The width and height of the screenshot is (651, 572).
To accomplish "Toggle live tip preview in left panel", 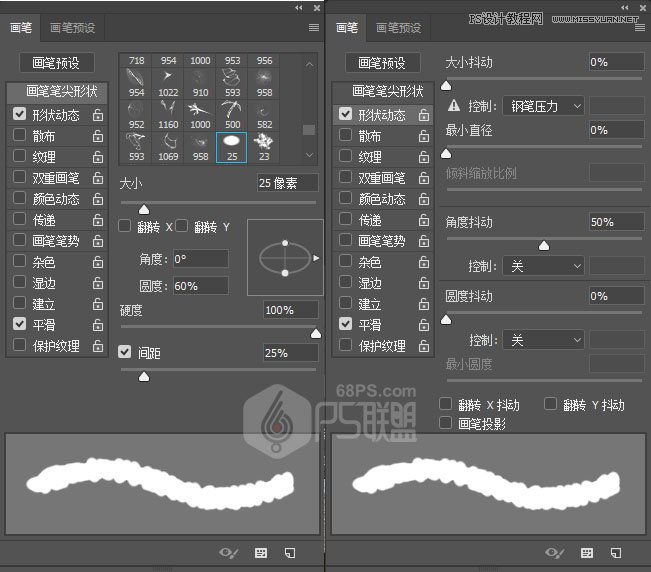I will tap(228, 552).
